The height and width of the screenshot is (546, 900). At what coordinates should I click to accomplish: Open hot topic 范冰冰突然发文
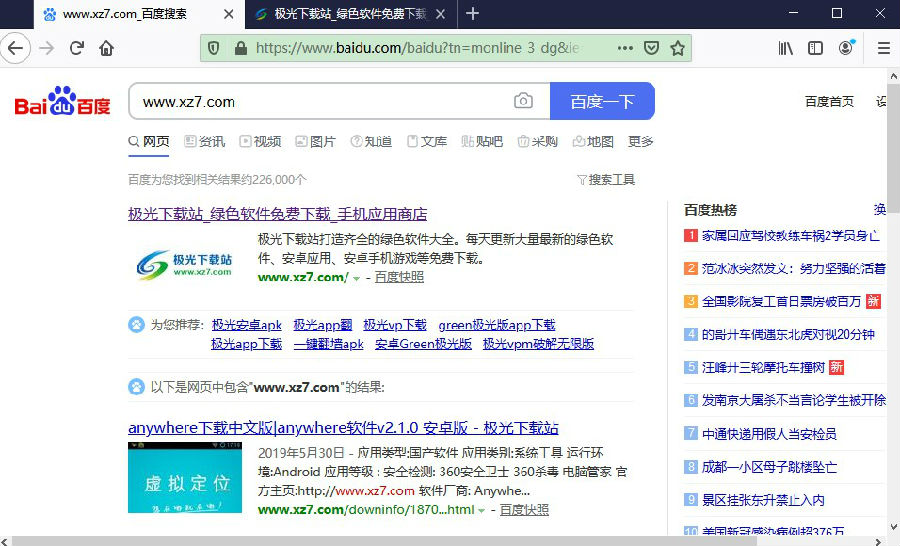[x=793, y=269]
